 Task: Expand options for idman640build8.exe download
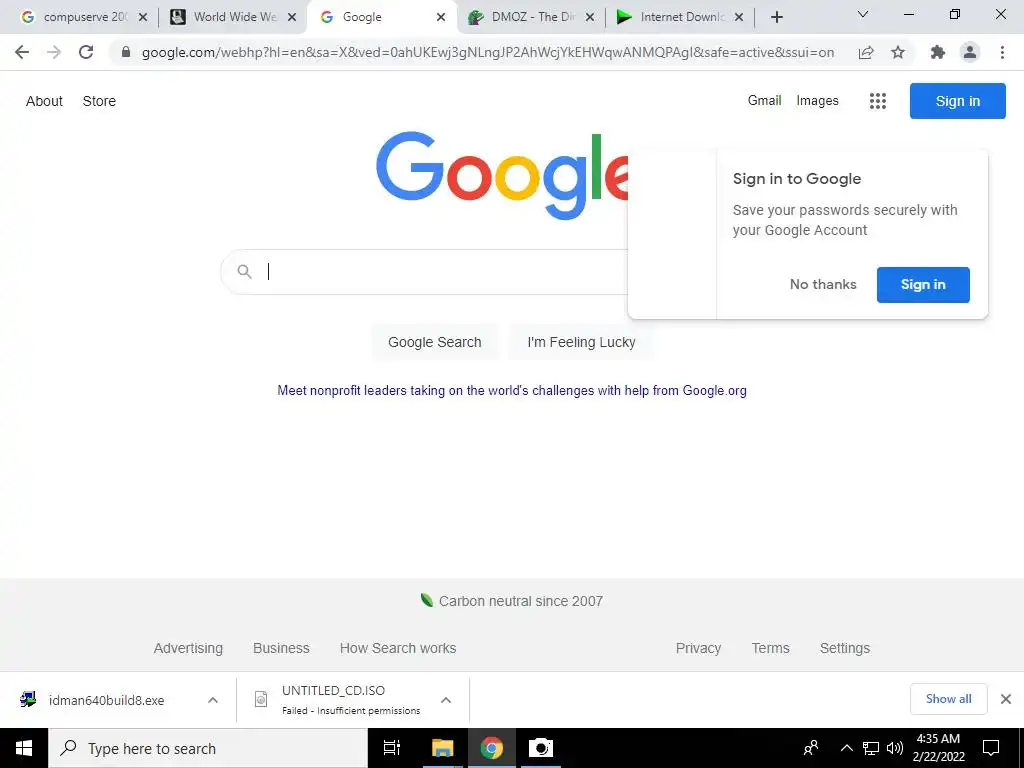pyautogui.click(x=213, y=700)
